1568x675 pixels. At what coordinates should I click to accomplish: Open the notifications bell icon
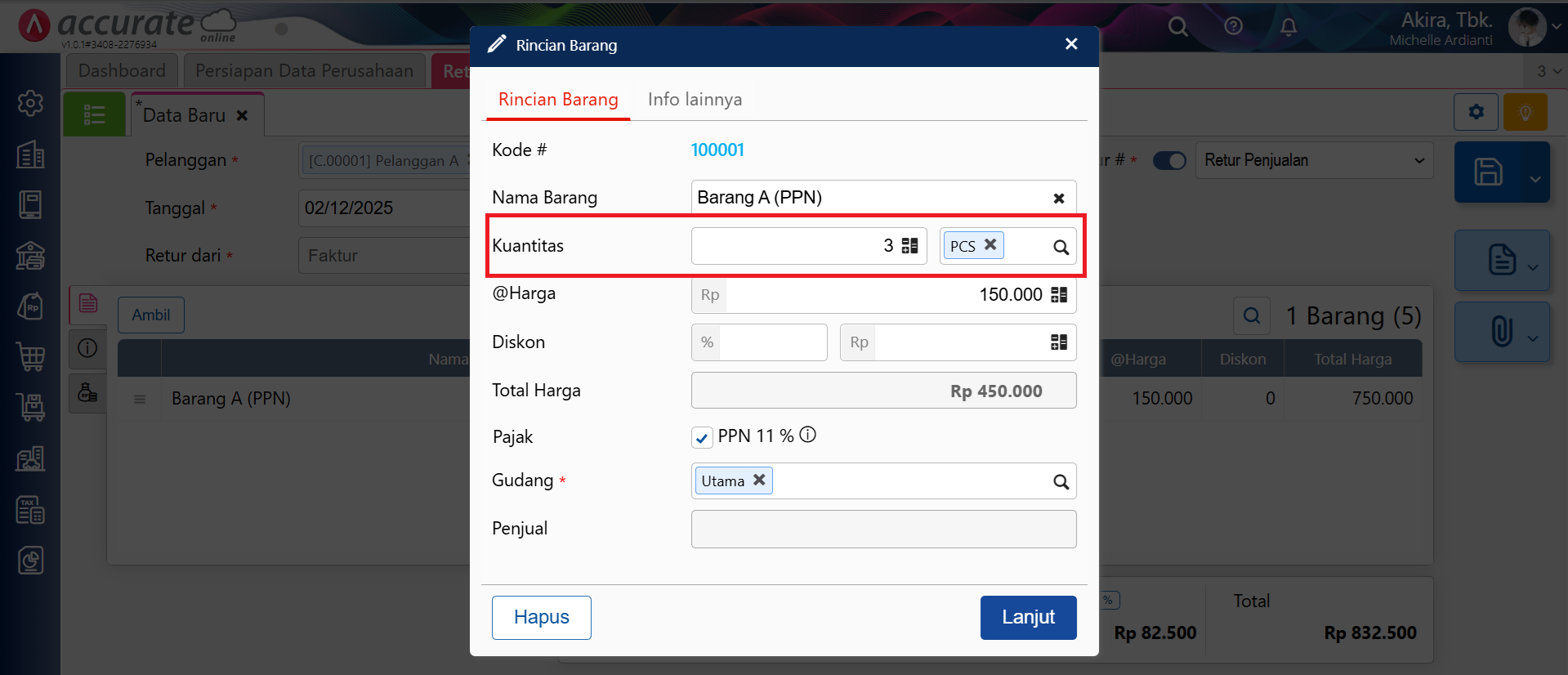(1289, 27)
